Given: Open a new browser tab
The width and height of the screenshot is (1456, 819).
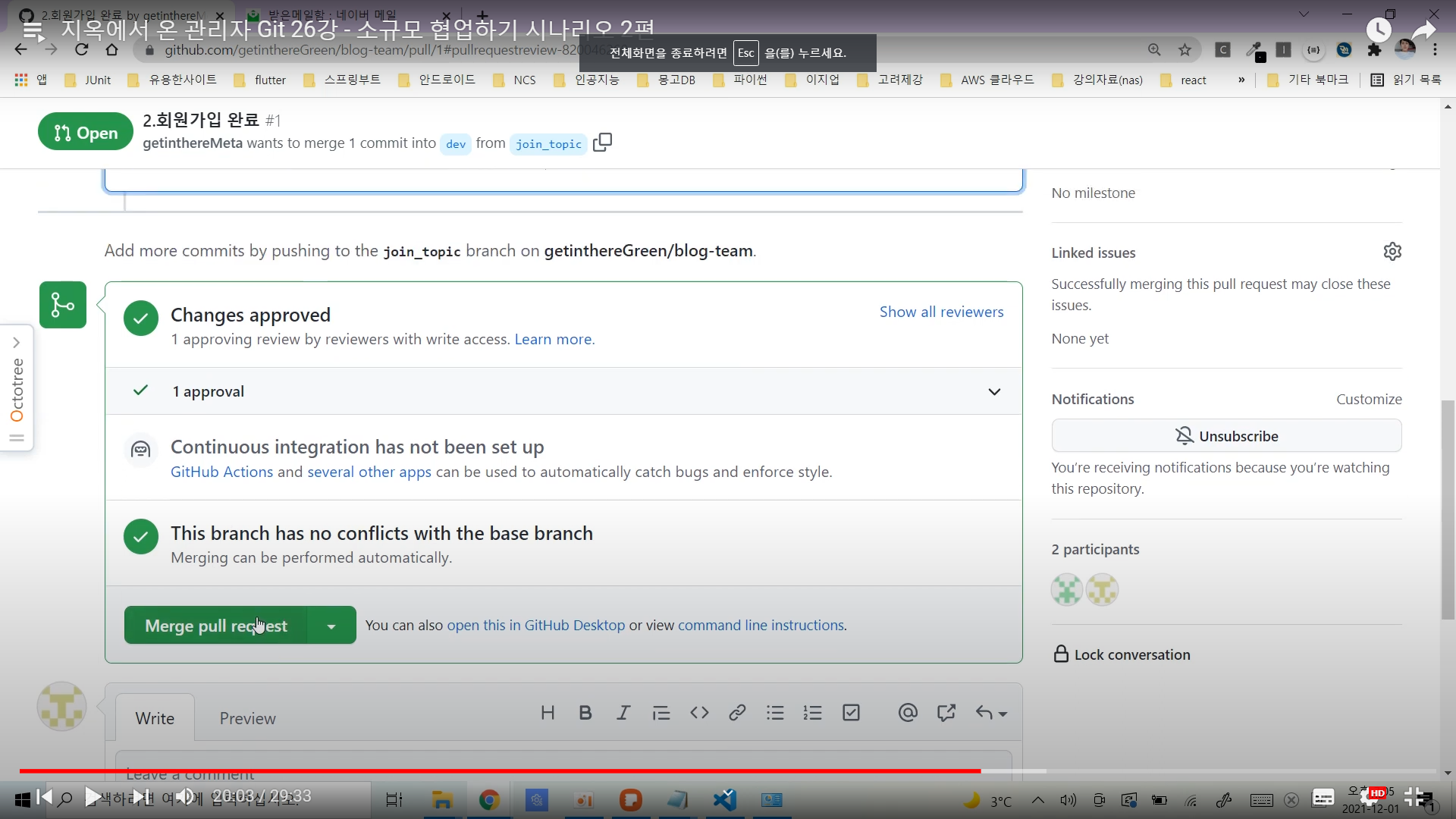Looking at the screenshot, I should (x=482, y=14).
